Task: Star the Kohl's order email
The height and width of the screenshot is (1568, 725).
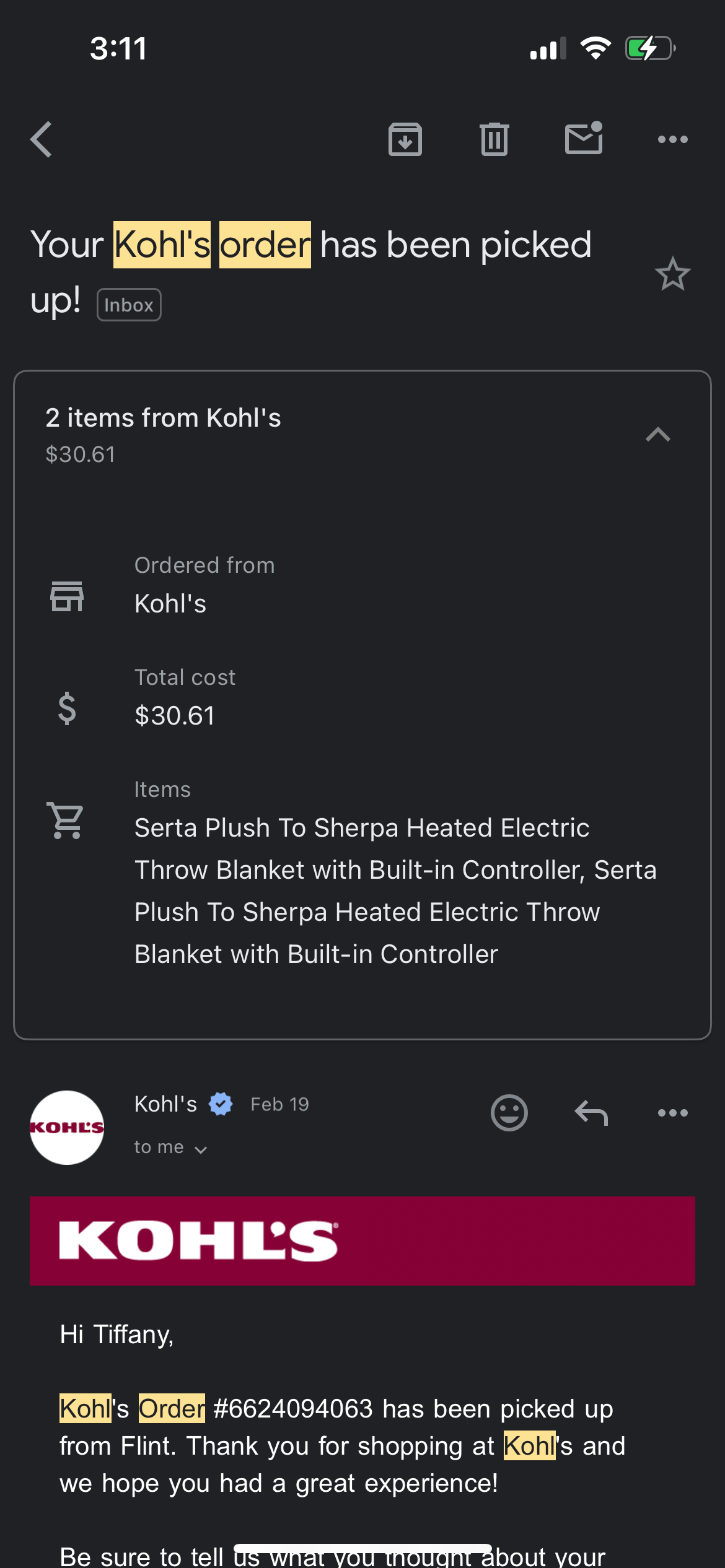Action: tap(672, 273)
